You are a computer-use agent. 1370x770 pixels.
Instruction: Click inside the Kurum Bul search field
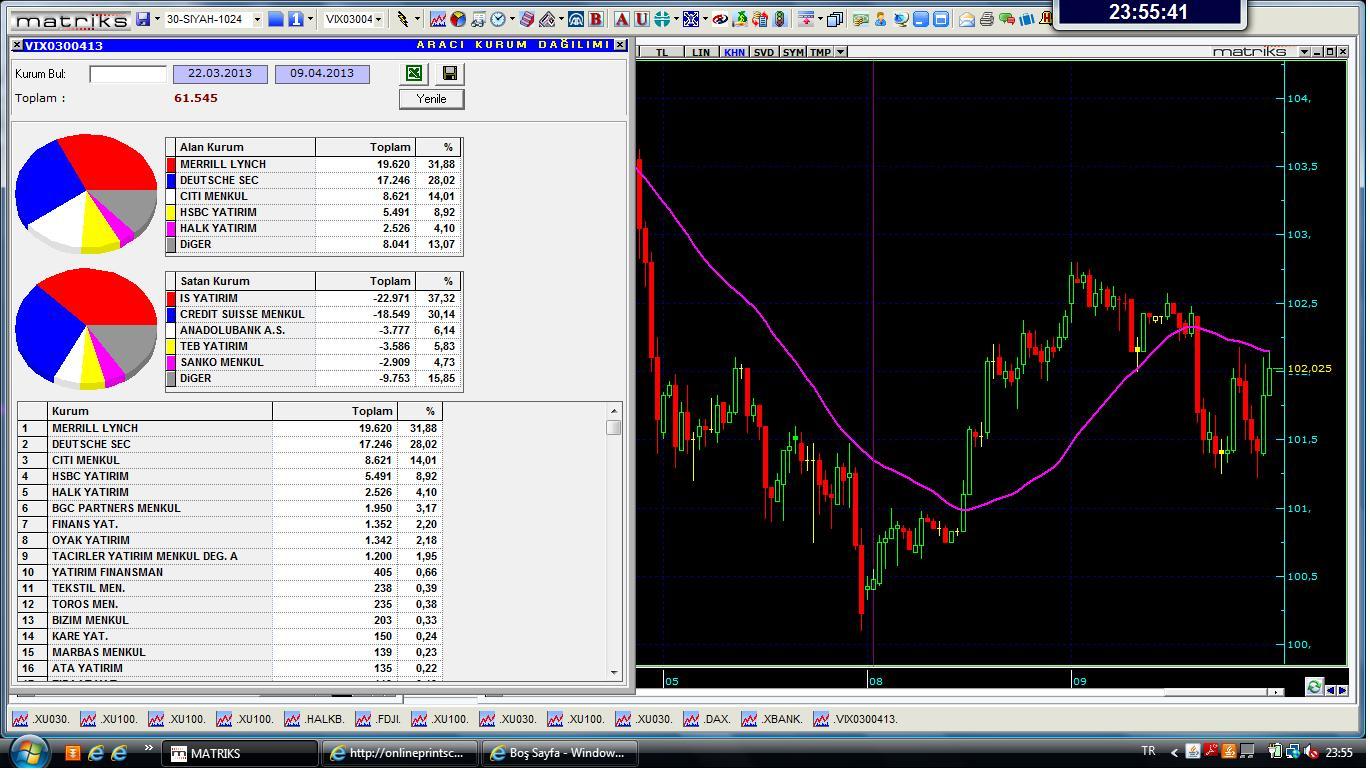coord(128,74)
